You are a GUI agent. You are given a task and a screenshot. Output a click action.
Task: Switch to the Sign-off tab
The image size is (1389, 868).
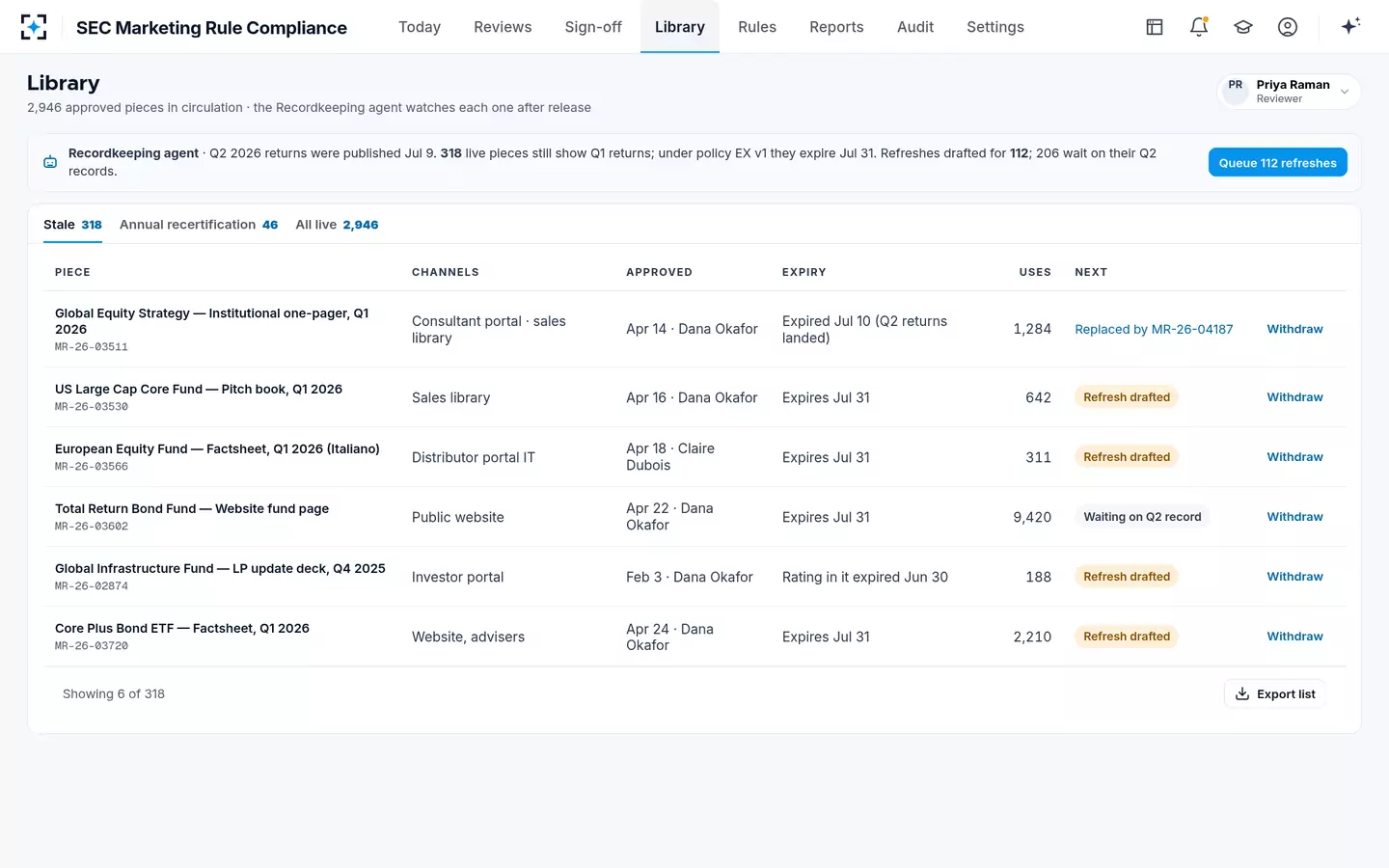(593, 27)
